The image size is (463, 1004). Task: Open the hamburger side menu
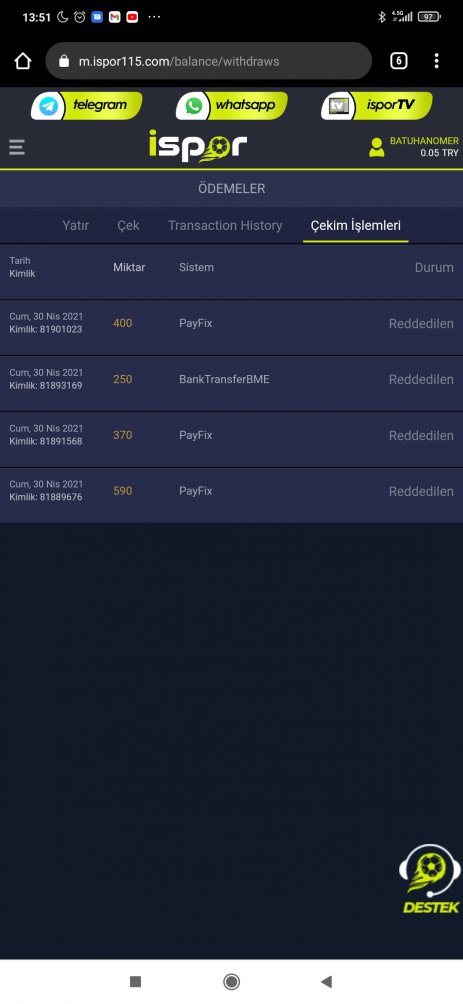point(17,147)
